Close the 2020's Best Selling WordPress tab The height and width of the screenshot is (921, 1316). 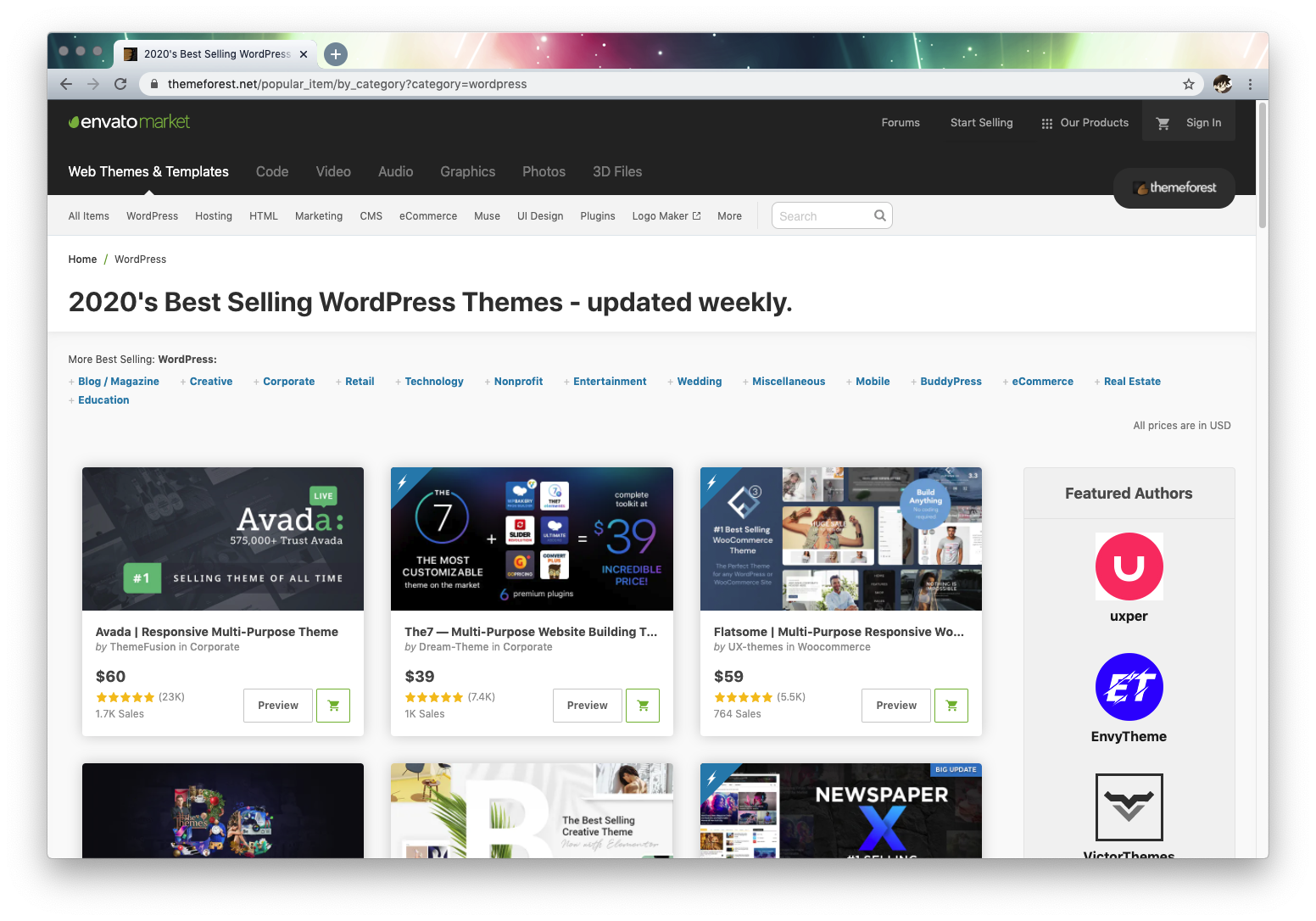click(x=304, y=54)
